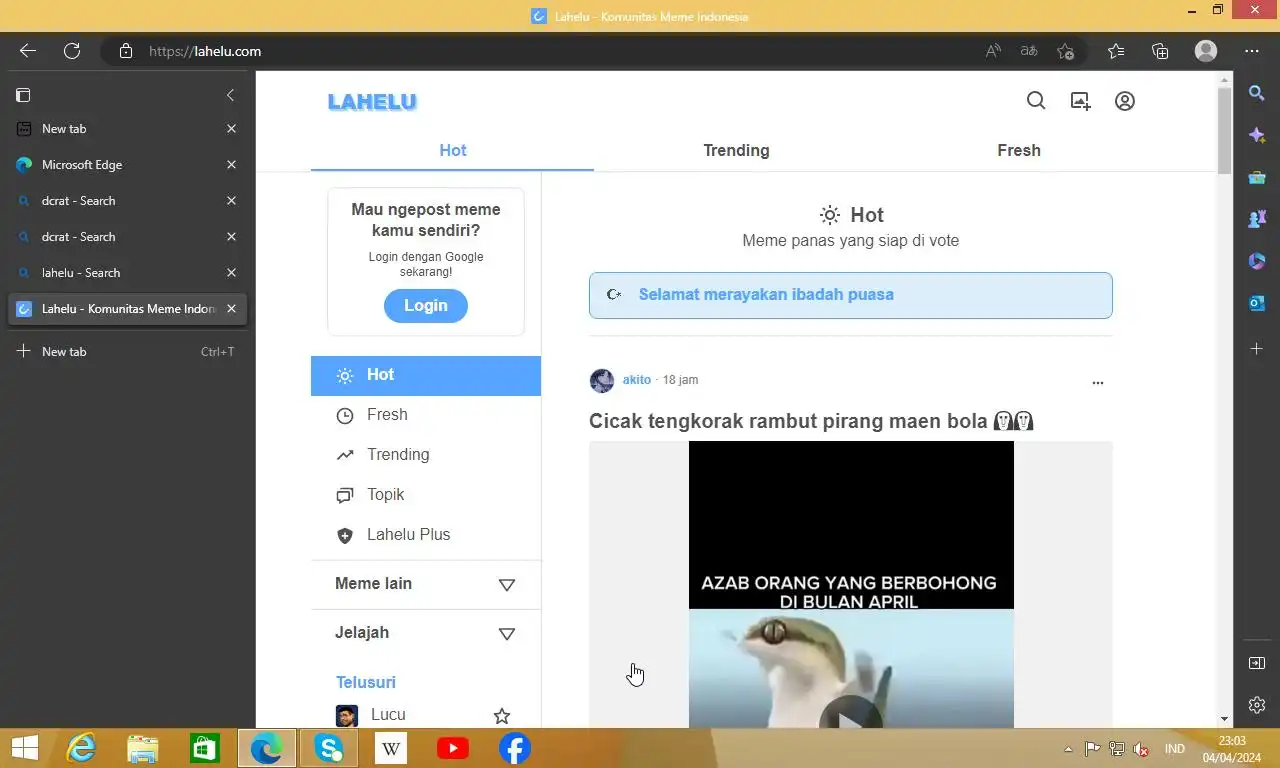Screen dimensions: 1280x768
Task: Open the Lucu topic link
Action: (x=388, y=715)
